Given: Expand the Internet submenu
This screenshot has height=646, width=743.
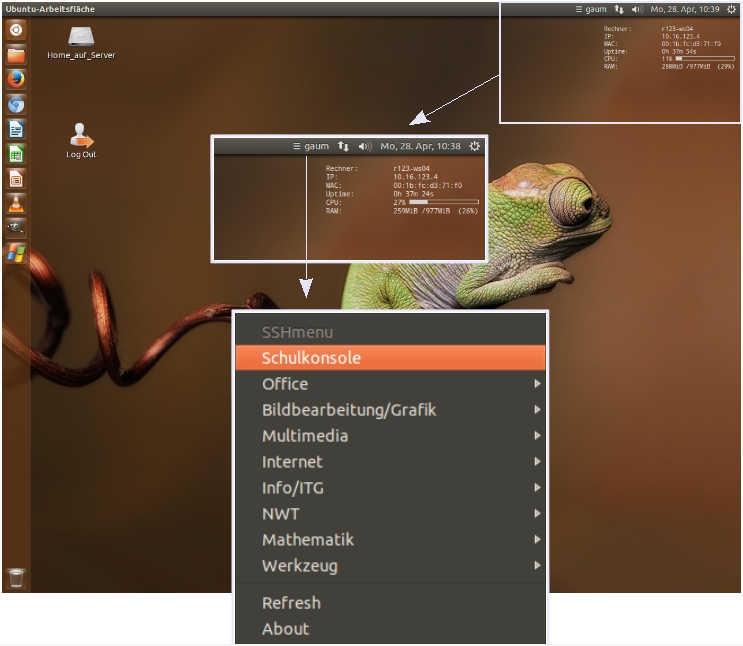Looking at the screenshot, I should 292,462.
